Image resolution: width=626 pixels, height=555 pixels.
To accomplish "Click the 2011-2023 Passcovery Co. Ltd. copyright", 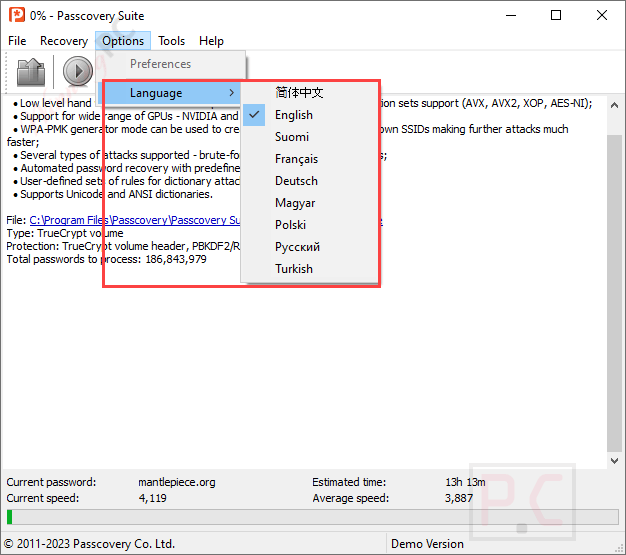I will point(89,544).
